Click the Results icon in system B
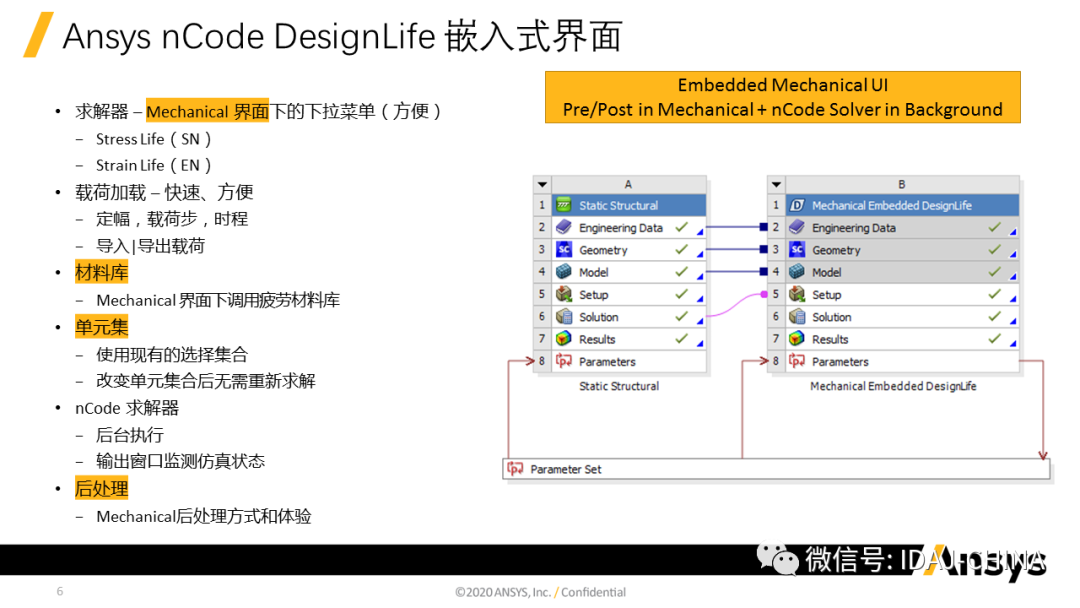This screenshot has height=608, width=1080. point(797,339)
